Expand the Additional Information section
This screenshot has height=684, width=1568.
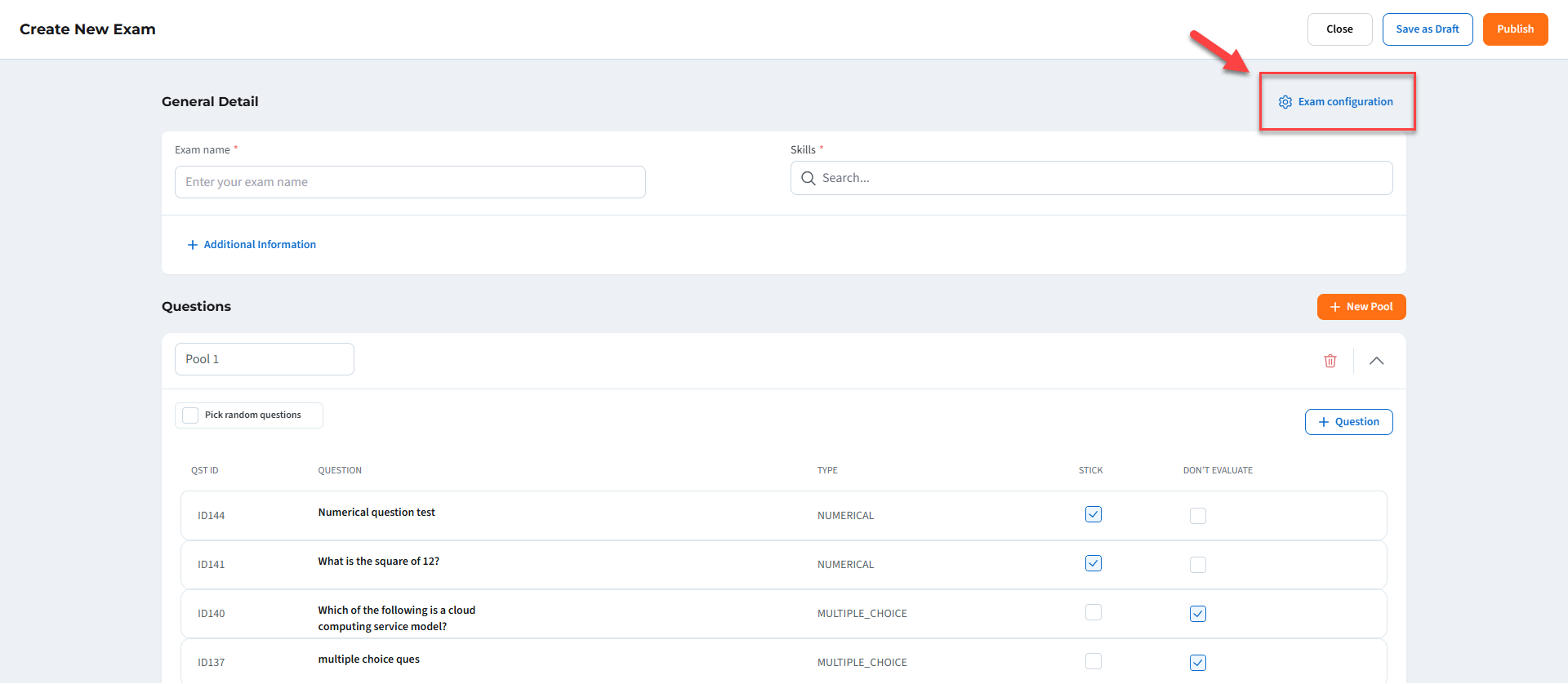click(x=260, y=245)
